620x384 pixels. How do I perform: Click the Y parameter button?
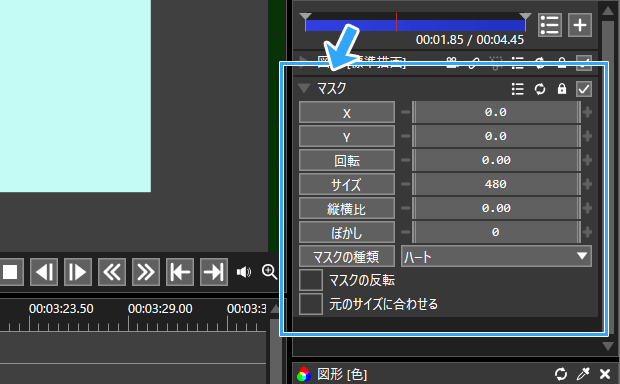(x=347, y=136)
